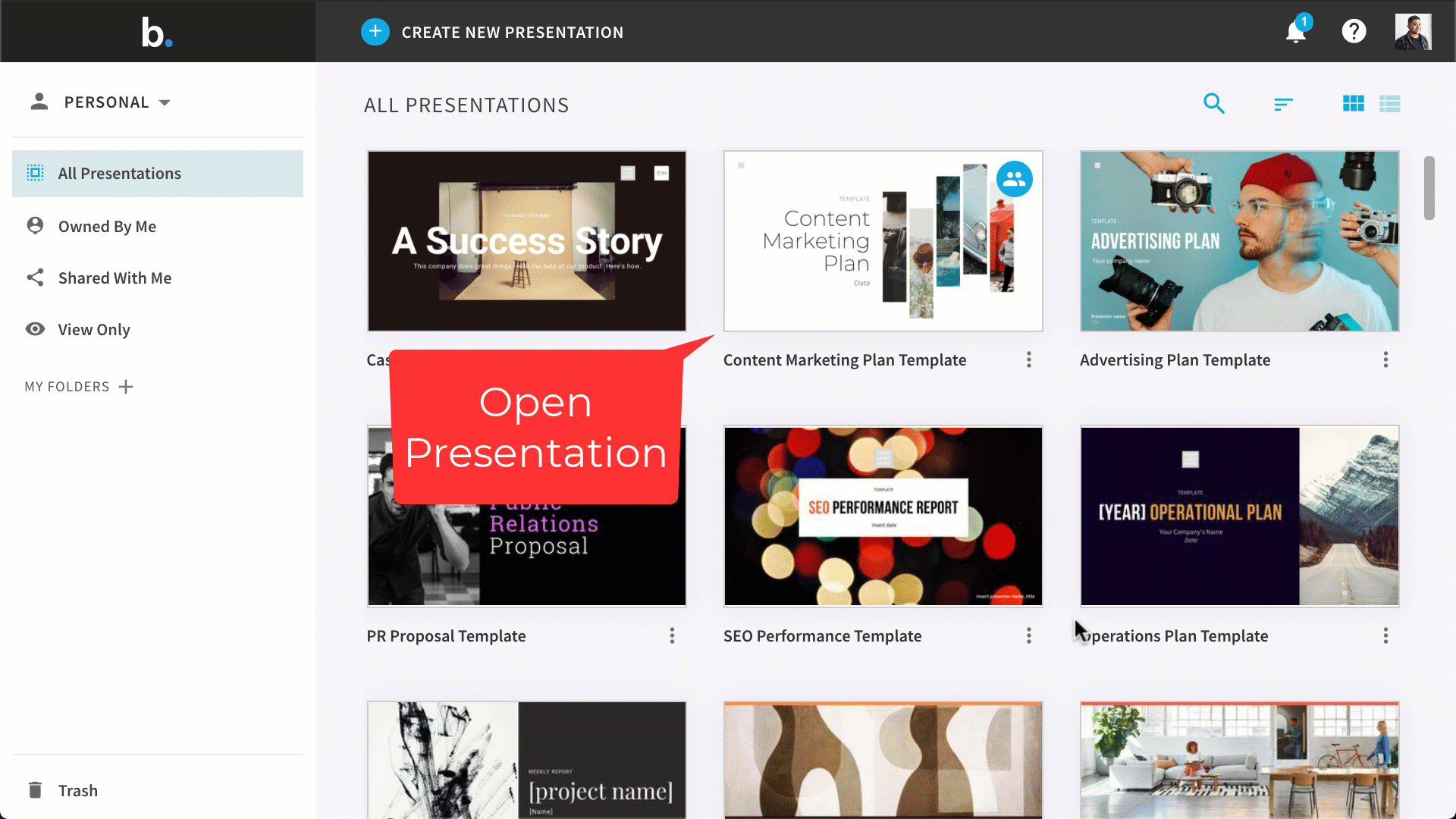Click Create New Presentation
1456x819 pixels.
(x=513, y=33)
